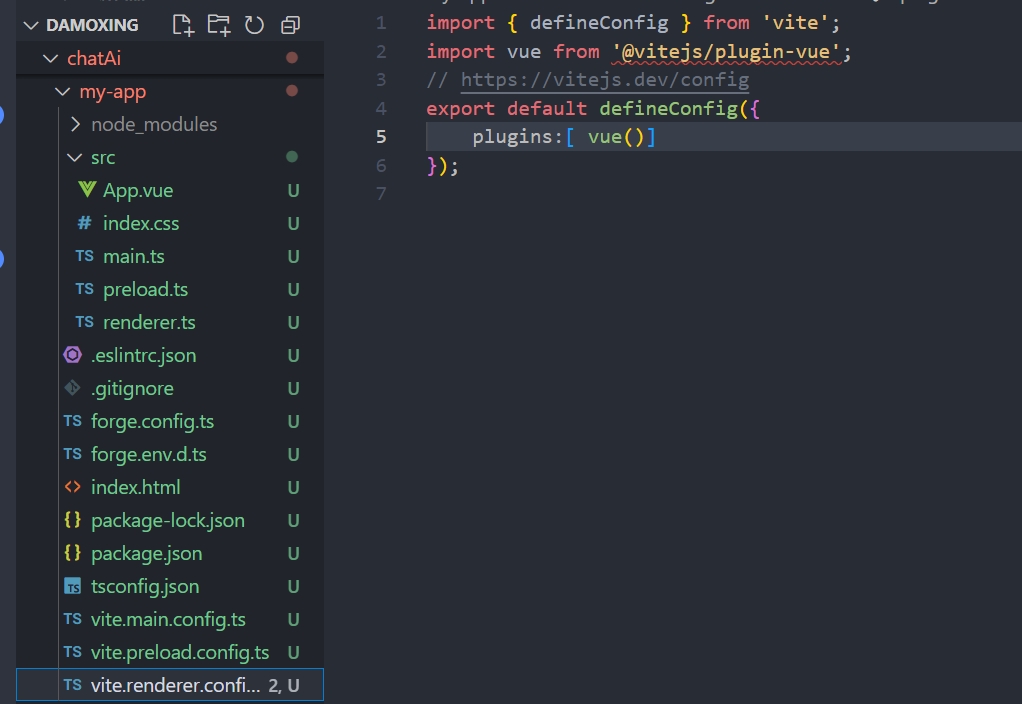Click line number 3 in gutter
The image size is (1022, 704).
[381, 80]
